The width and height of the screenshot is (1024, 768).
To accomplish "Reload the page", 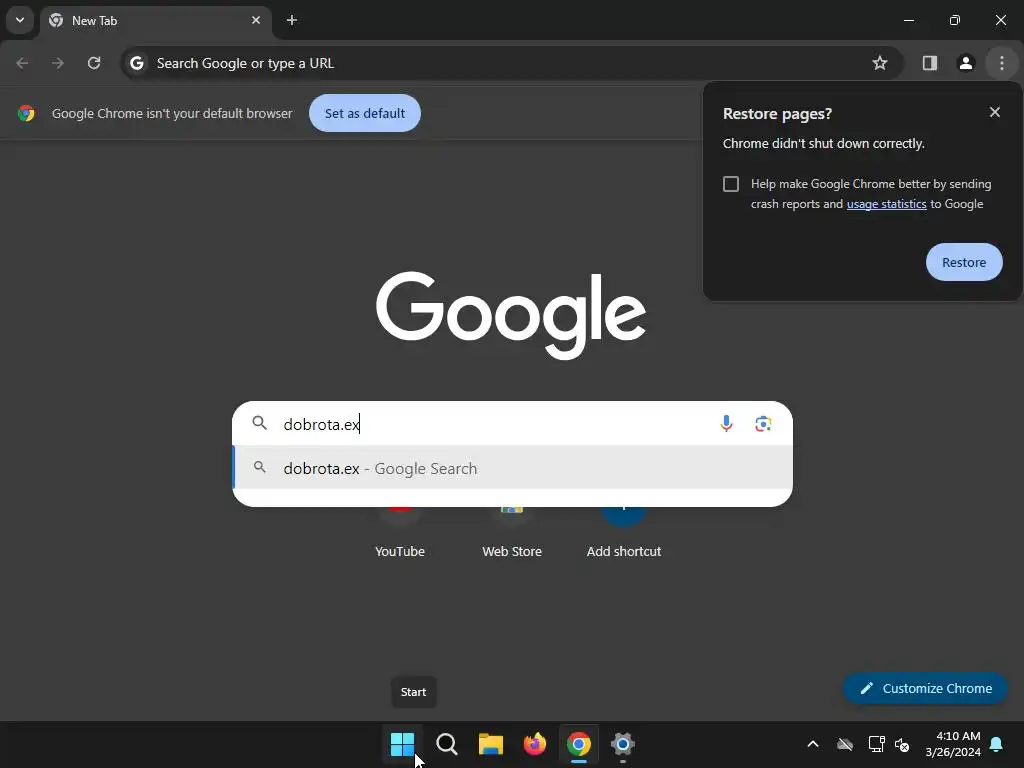I will point(94,63).
